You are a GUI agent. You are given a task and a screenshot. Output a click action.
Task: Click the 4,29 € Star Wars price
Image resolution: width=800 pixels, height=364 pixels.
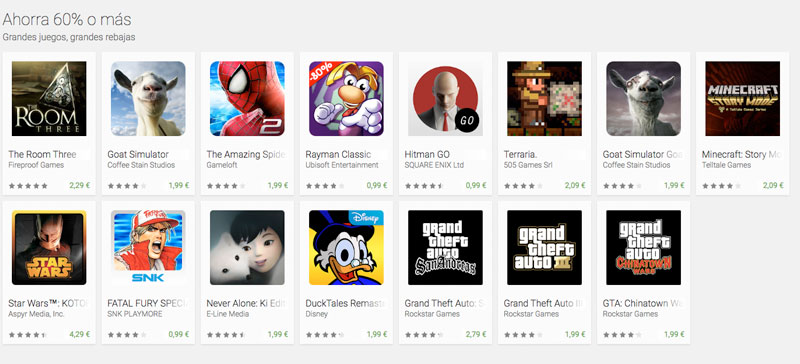80,334
